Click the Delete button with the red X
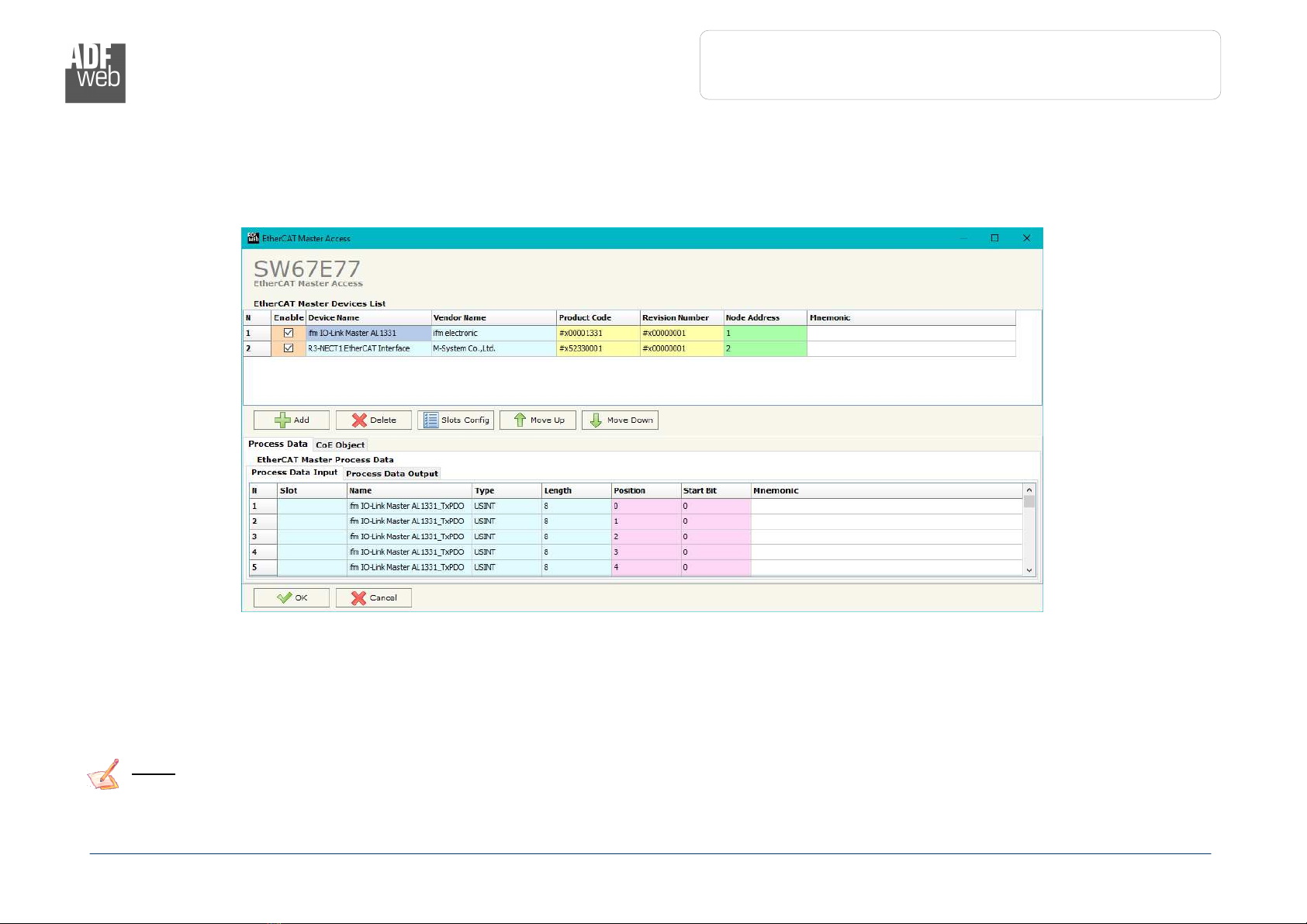This screenshot has height=924, width=1307. tap(374, 420)
